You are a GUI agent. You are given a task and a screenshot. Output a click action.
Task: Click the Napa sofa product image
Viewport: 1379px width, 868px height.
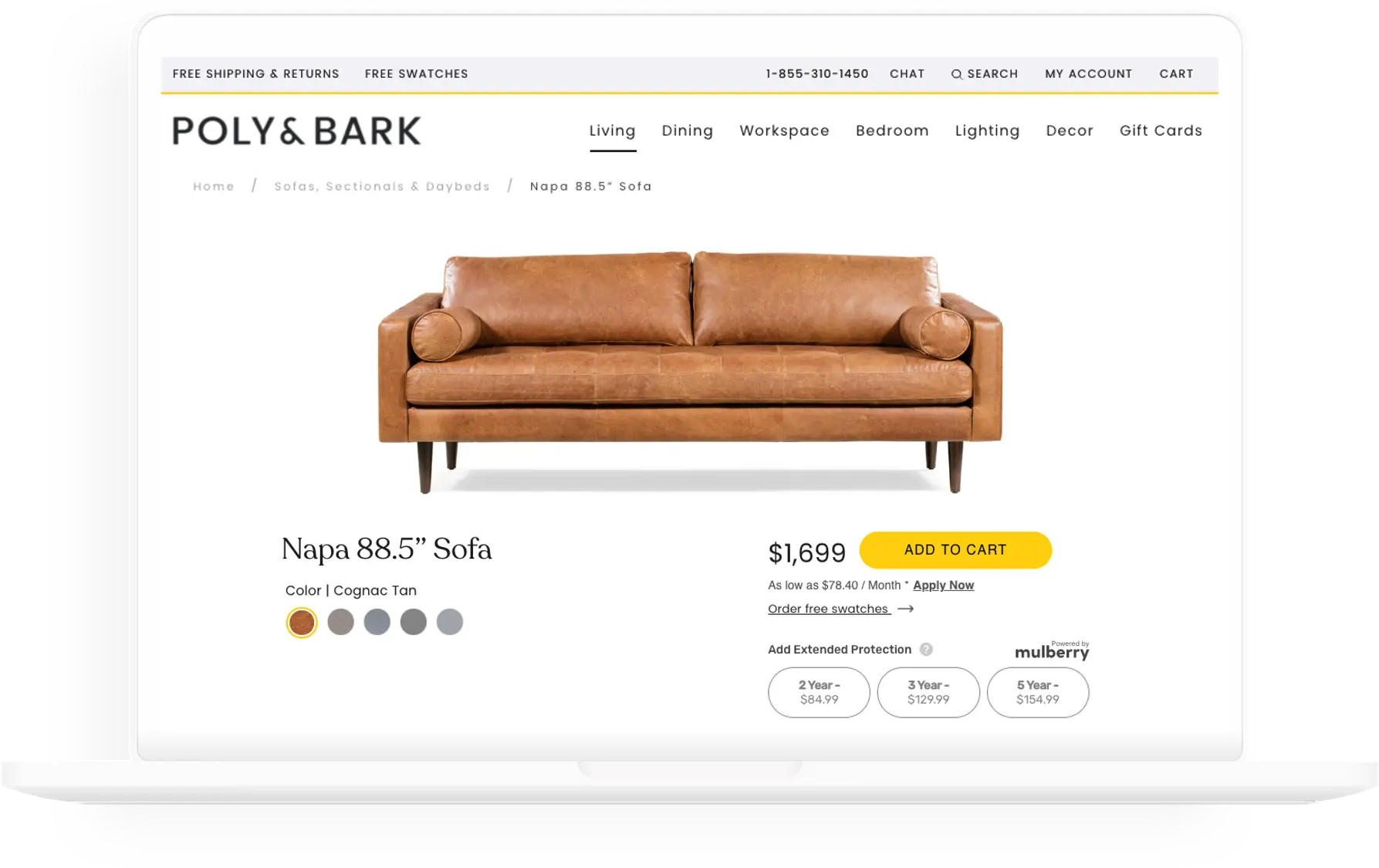(x=690, y=371)
